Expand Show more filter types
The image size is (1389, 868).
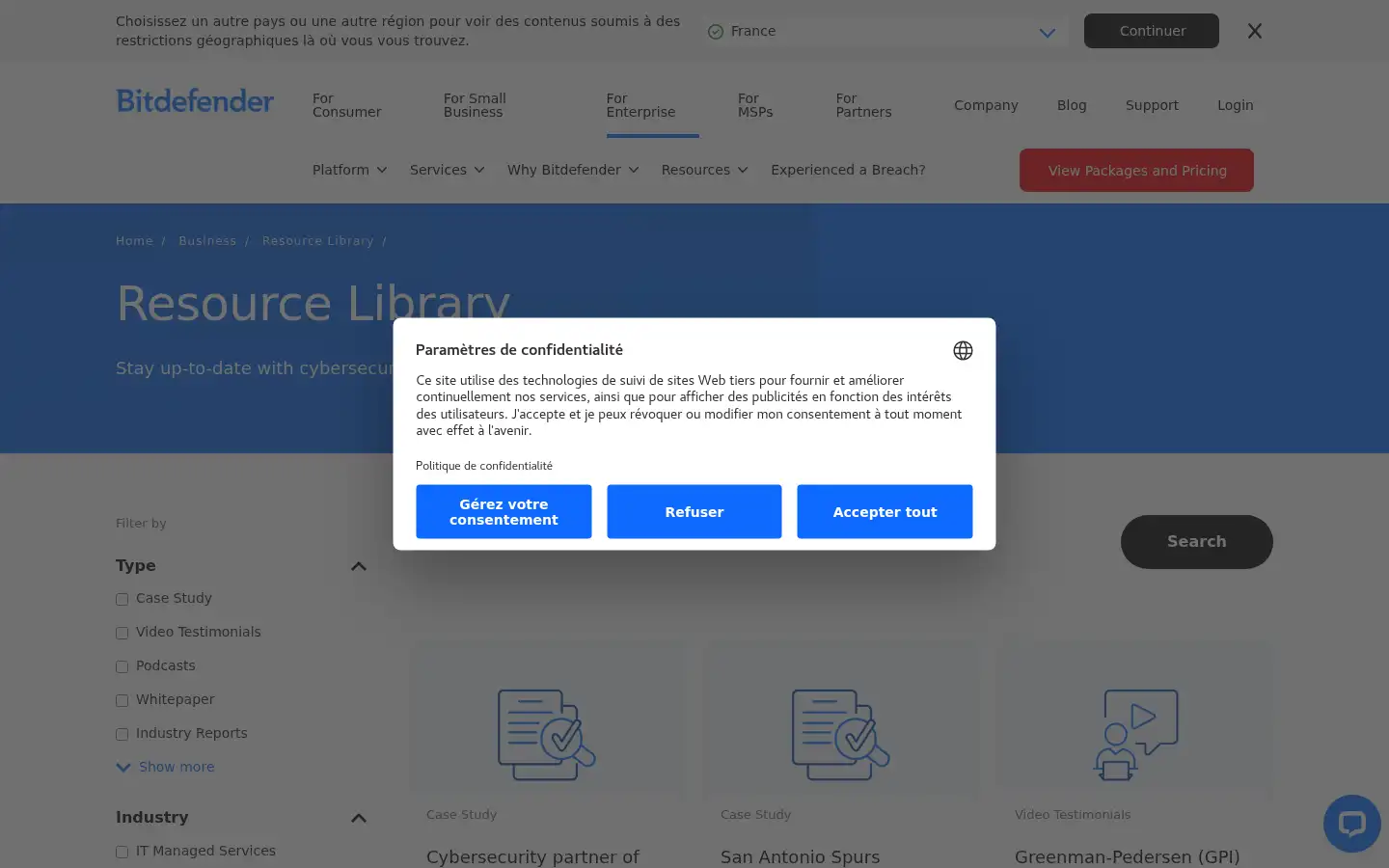coord(166,767)
